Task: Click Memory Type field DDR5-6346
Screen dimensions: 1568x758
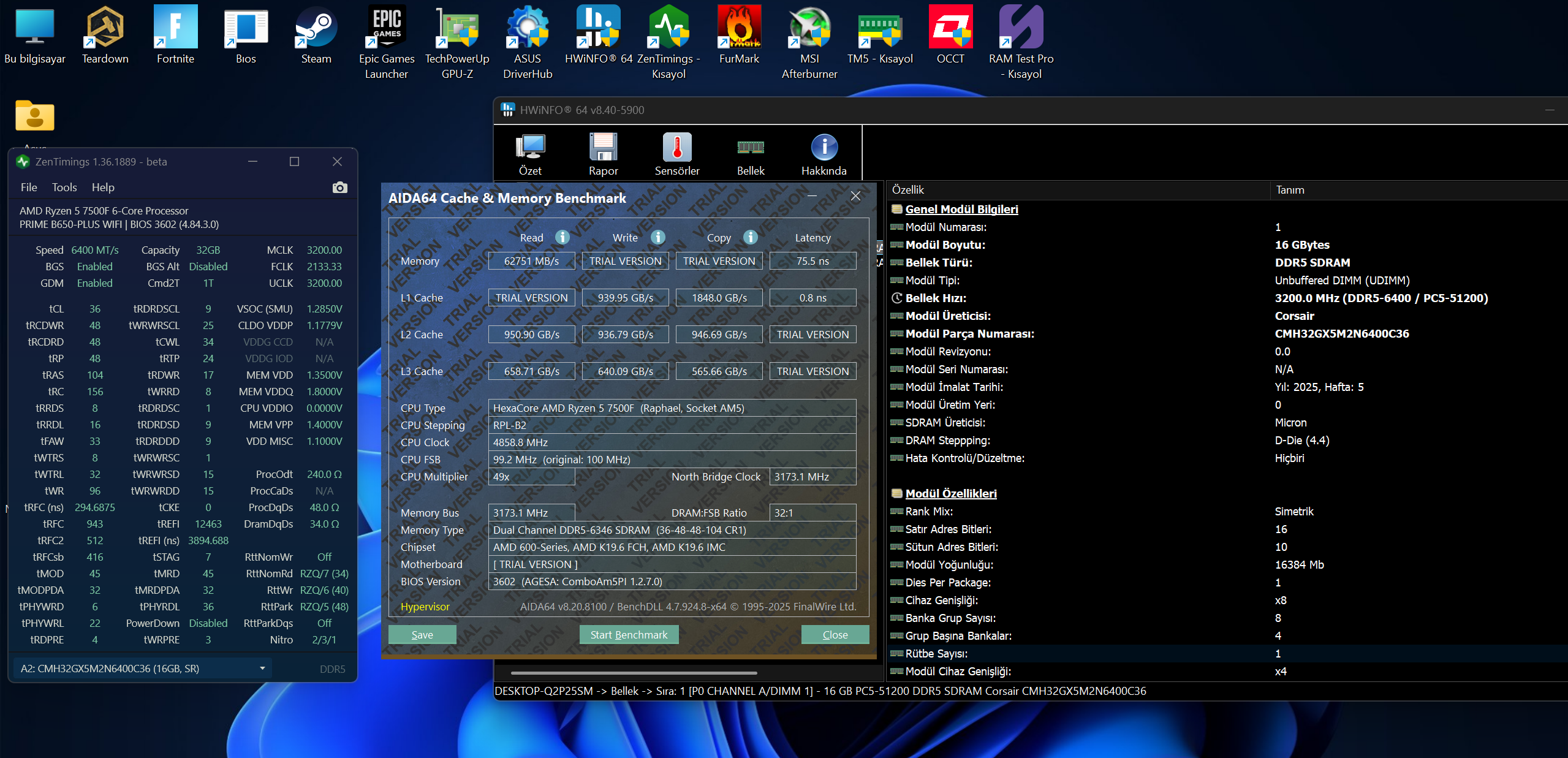Action: [672, 530]
